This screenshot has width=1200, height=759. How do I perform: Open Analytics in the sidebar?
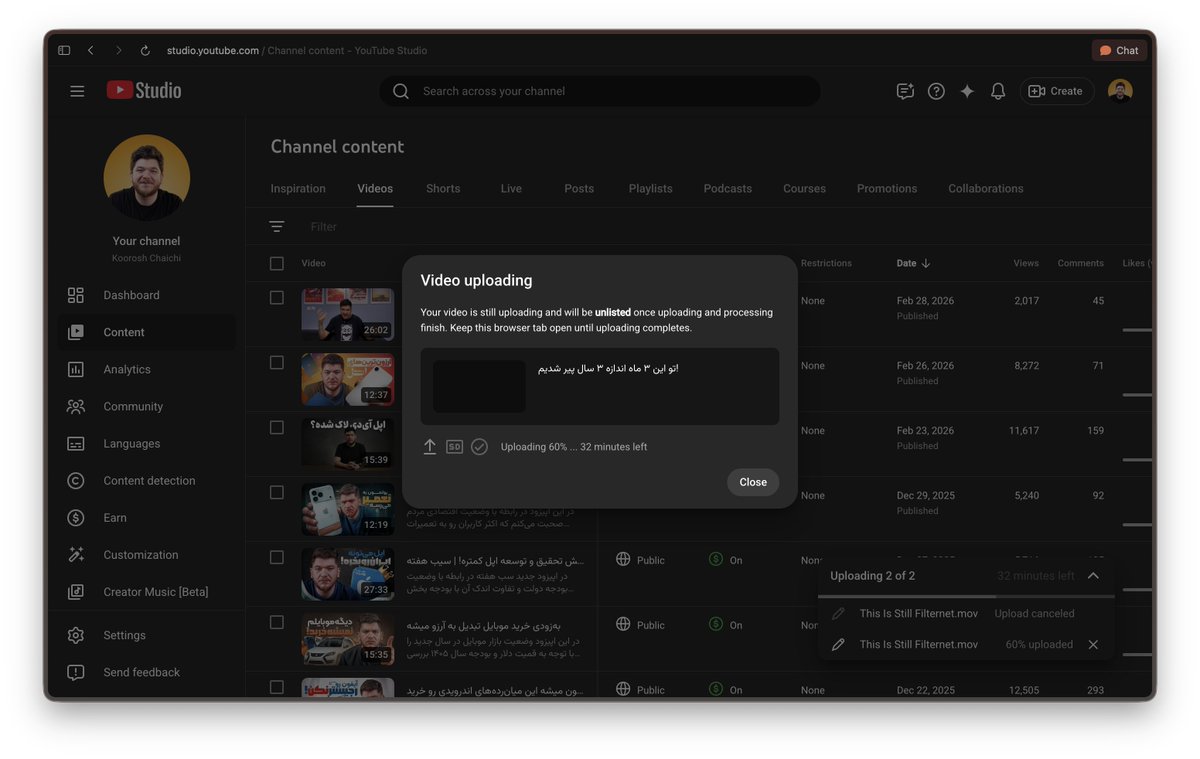[146, 369]
